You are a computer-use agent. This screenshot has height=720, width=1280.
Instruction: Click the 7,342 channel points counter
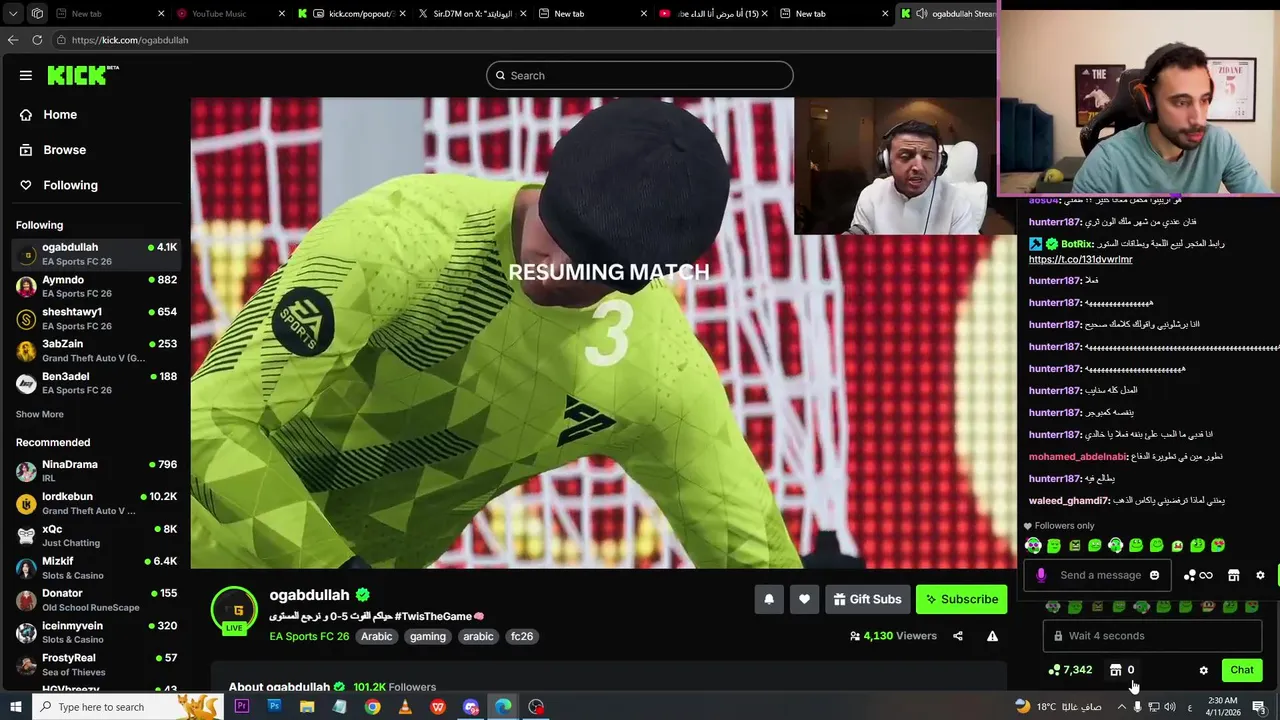[1070, 670]
